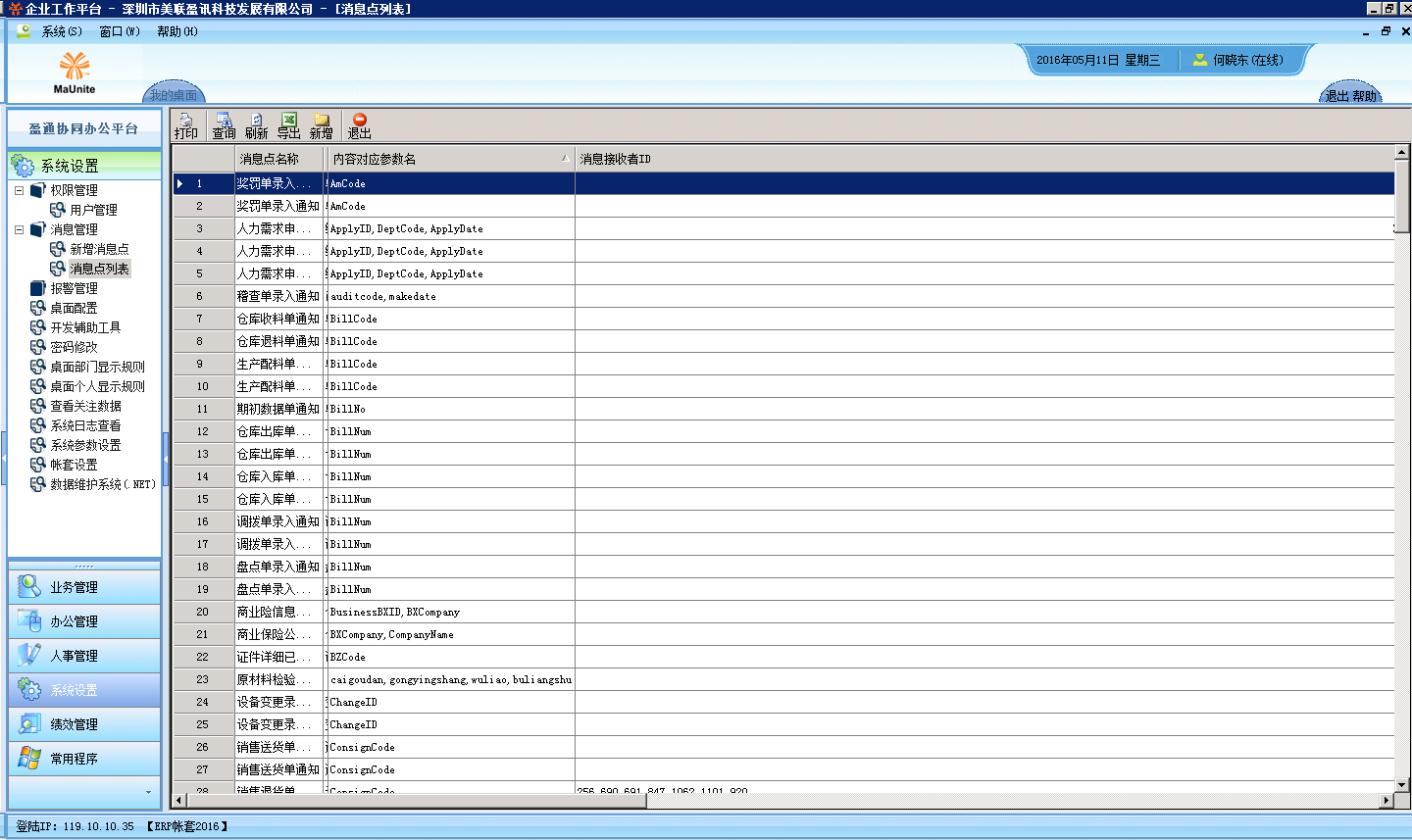Select row 6 稽查单录入通知
The height and width of the screenshot is (840, 1412).
click(x=783, y=296)
